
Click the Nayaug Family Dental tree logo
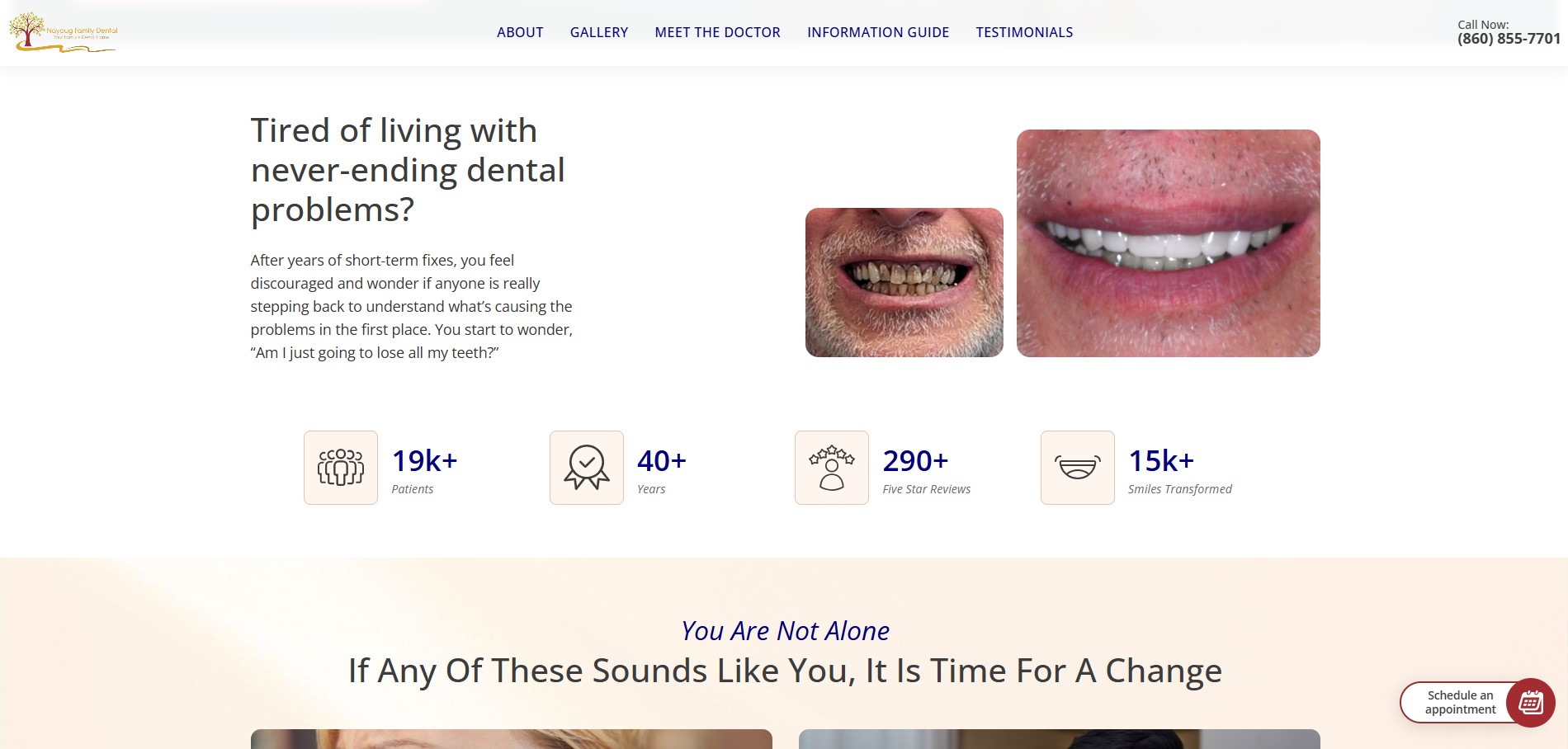[x=62, y=31]
